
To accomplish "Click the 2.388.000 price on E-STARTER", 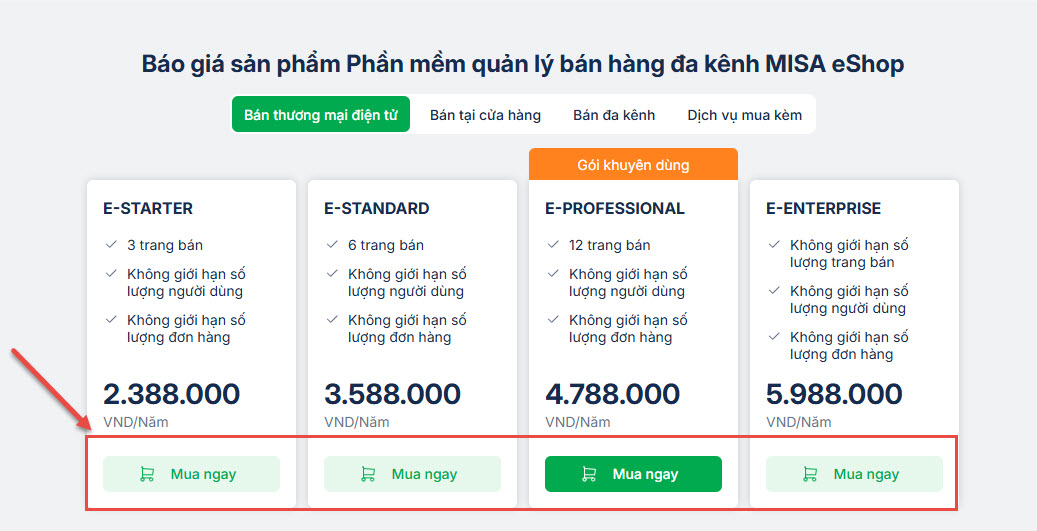I will [171, 394].
